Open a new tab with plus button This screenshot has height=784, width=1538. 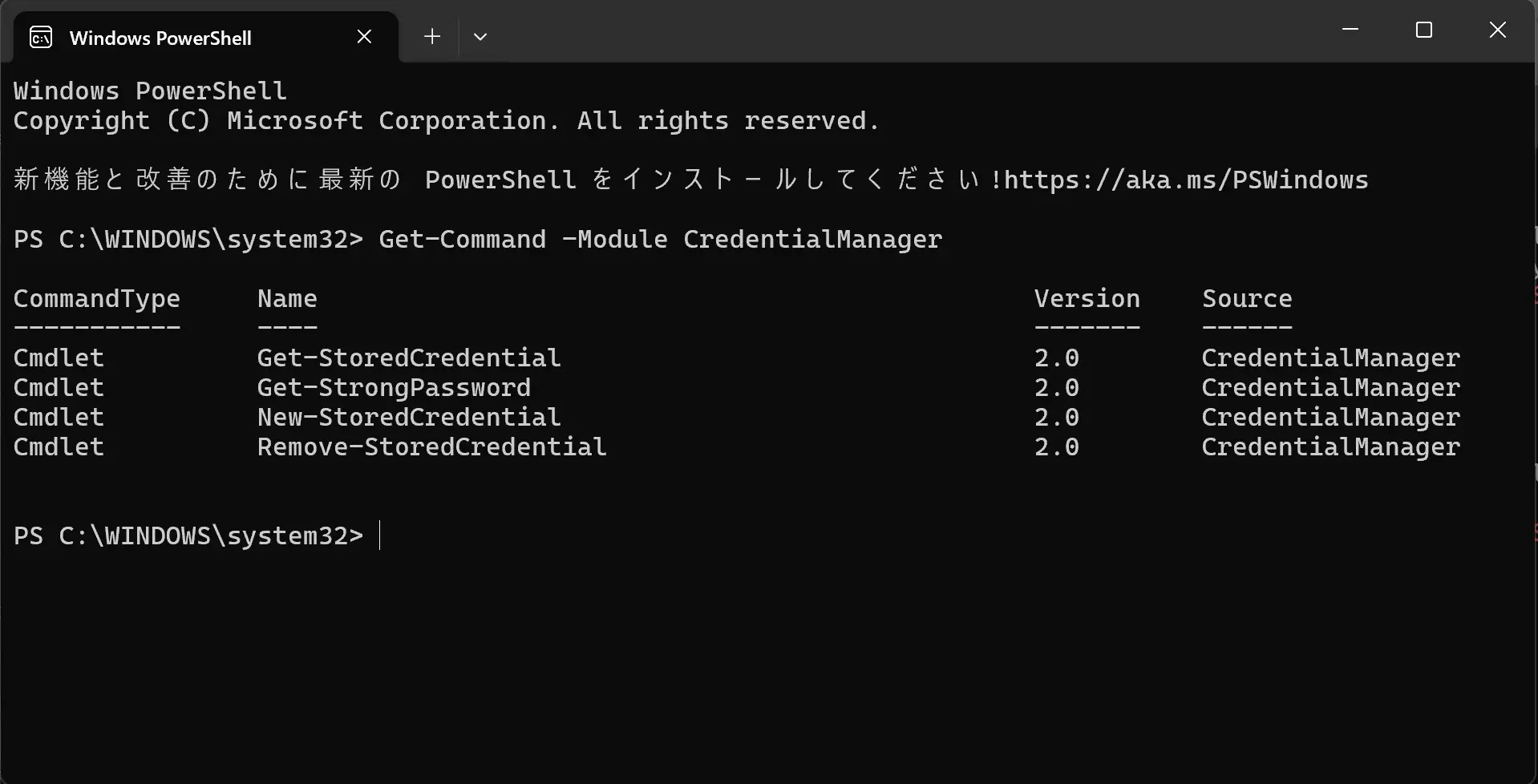432,37
